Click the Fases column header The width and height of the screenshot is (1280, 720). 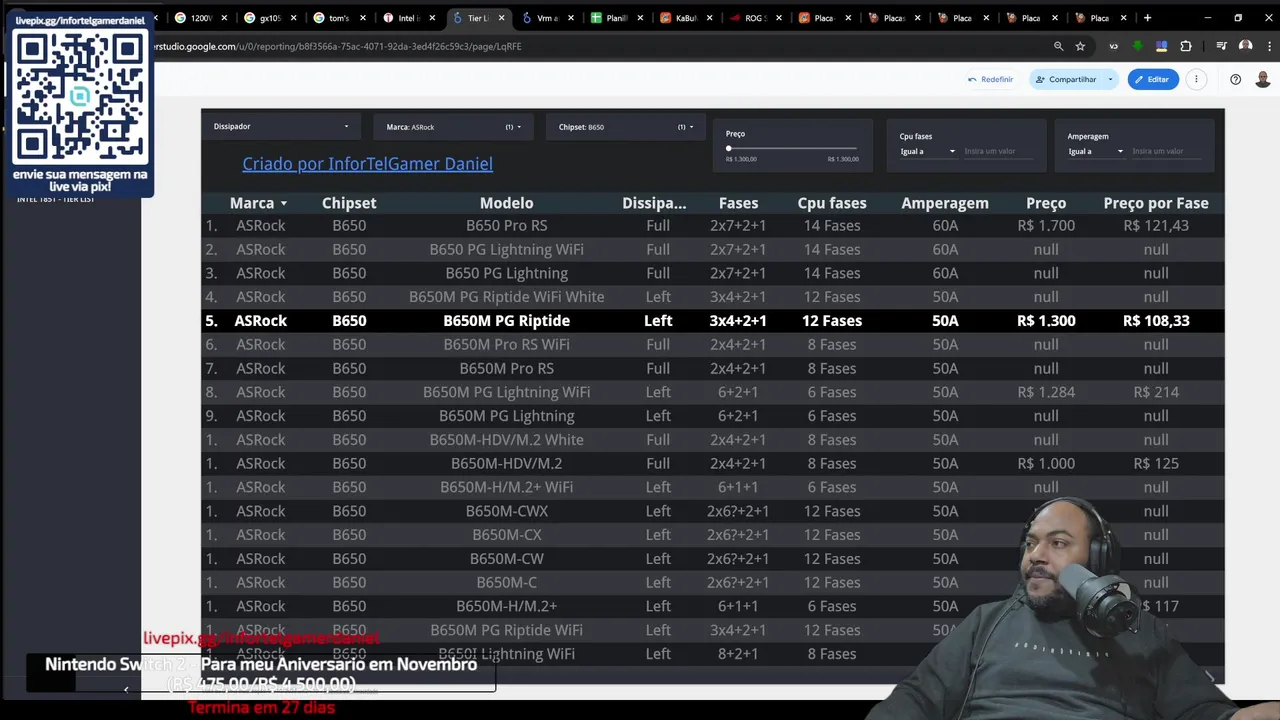pyautogui.click(x=738, y=203)
